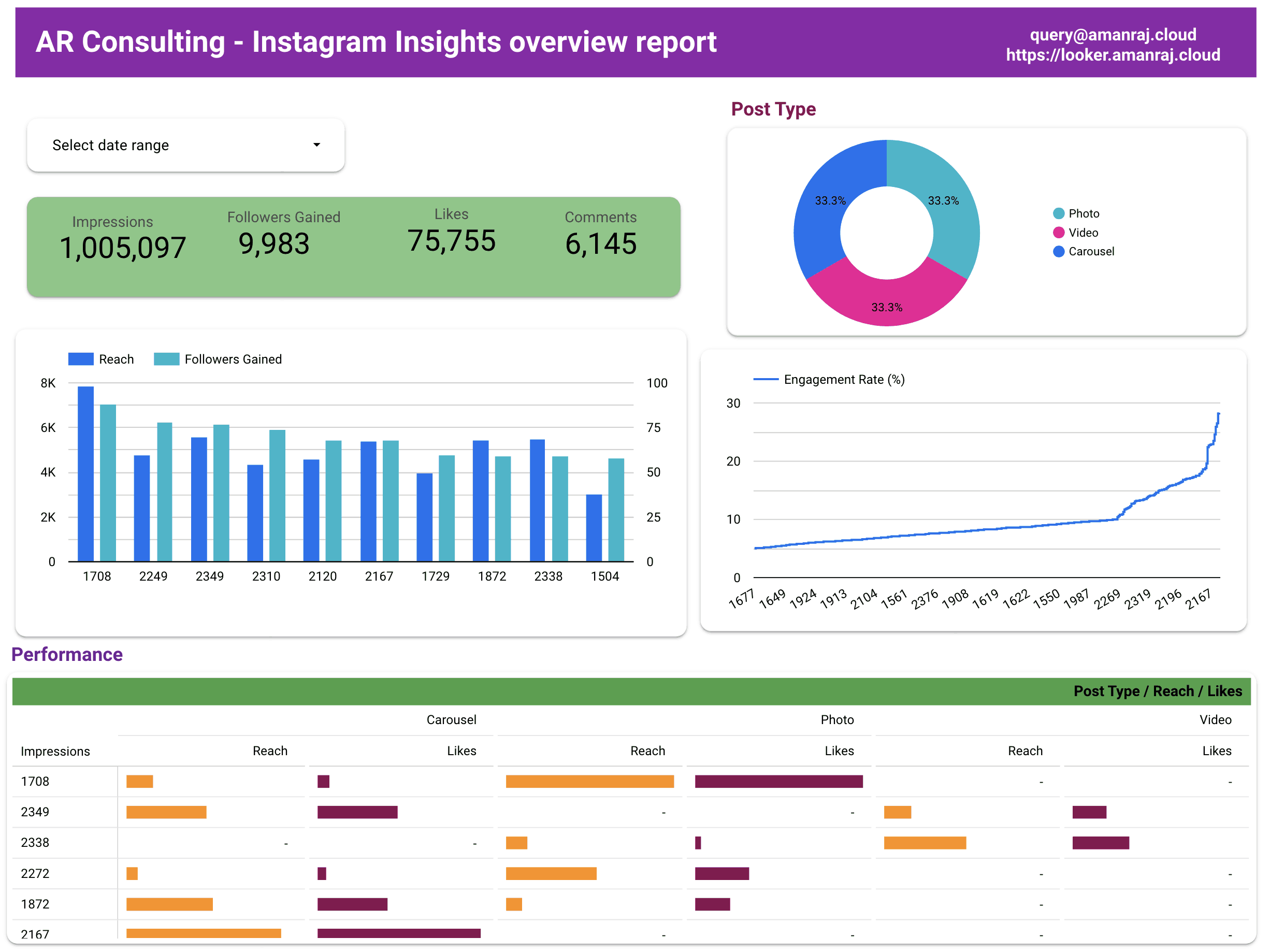Select the Video legend marker in Post Type chart

[x=1060, y=233]
